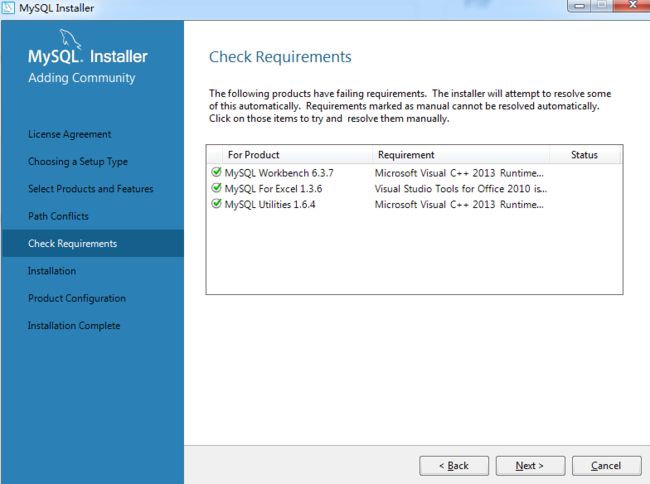
Task: Select the Check Requirements step in sidebar
Action: click(x=93, y=244)
